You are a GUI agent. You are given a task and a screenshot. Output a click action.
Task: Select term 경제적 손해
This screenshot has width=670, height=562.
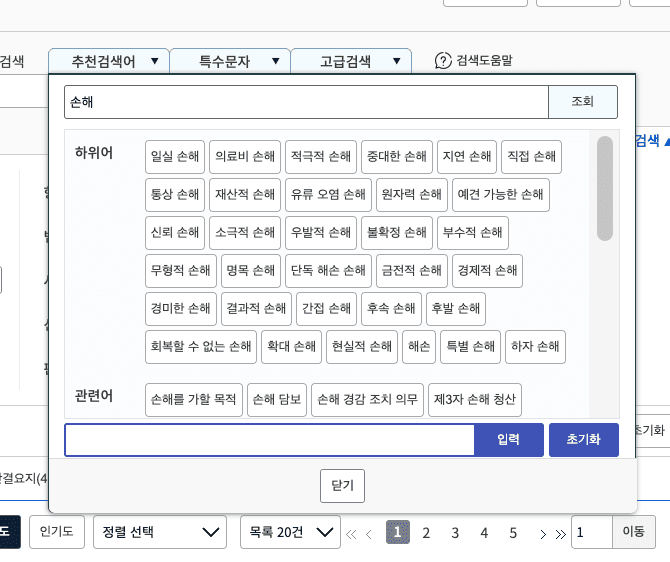tap(488, 271)
